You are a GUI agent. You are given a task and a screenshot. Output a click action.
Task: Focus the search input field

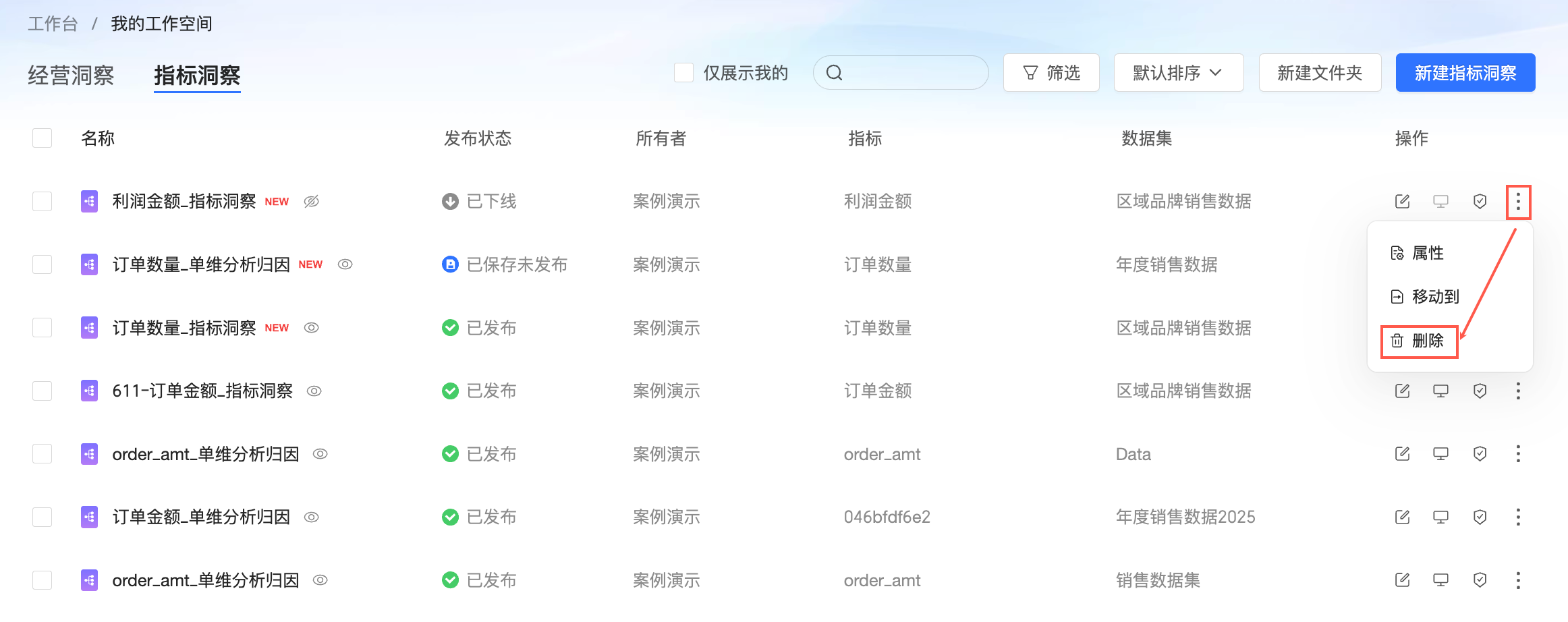901,73
